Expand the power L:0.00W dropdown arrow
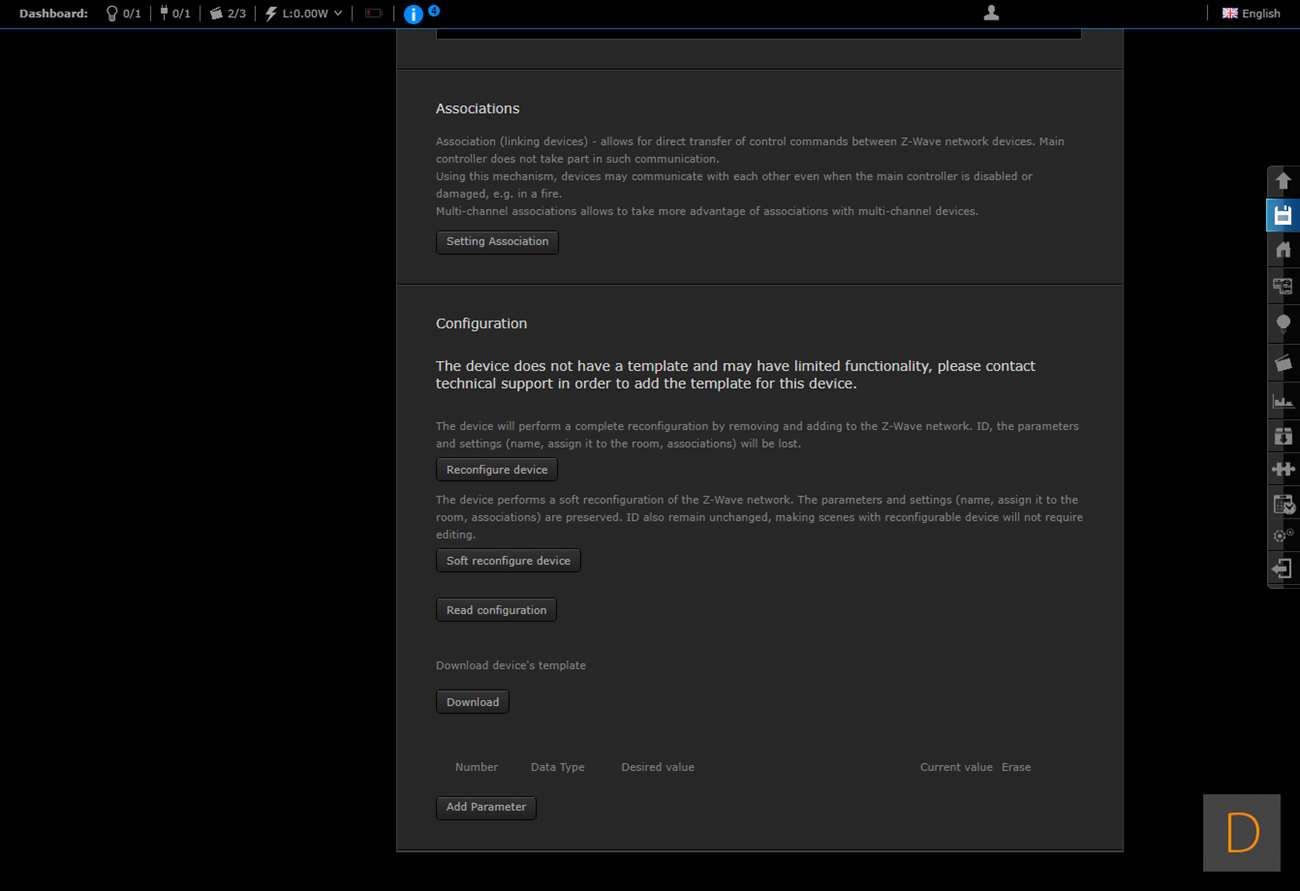 click(338, 13)
